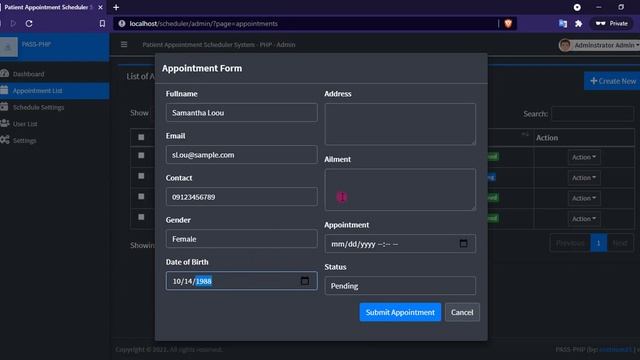640x360 pixels.
Task: Go to pagination page 1
Action: [x=598, y=243]
